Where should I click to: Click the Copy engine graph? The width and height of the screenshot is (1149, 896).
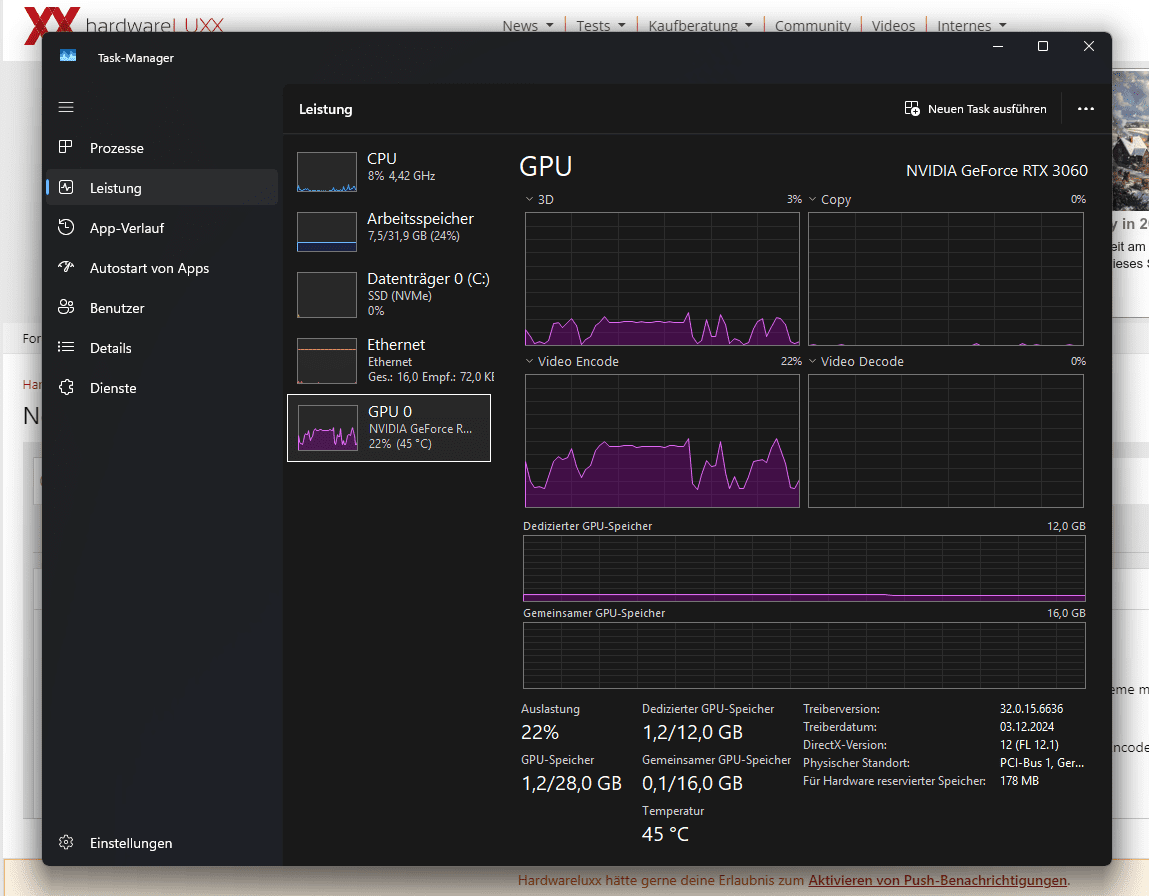click(945, 279)
